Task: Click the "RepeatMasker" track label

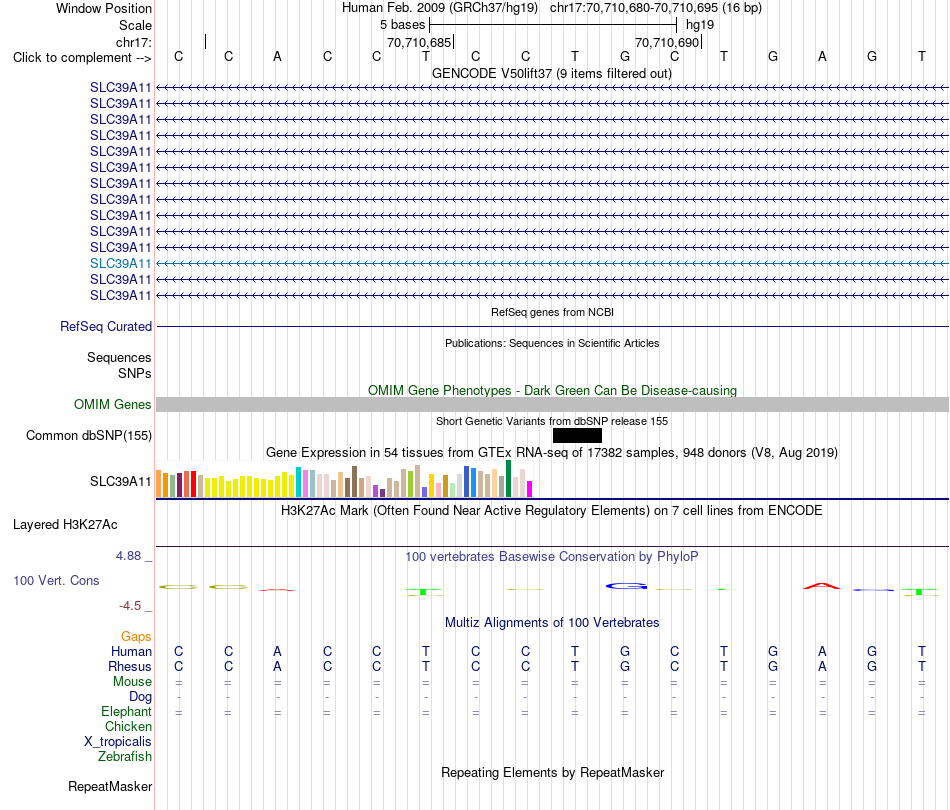Action: point(110,786)
